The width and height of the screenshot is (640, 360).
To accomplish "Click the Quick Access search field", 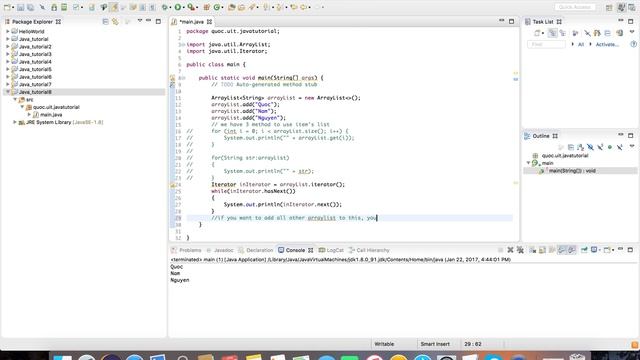I will coord(575,7).
